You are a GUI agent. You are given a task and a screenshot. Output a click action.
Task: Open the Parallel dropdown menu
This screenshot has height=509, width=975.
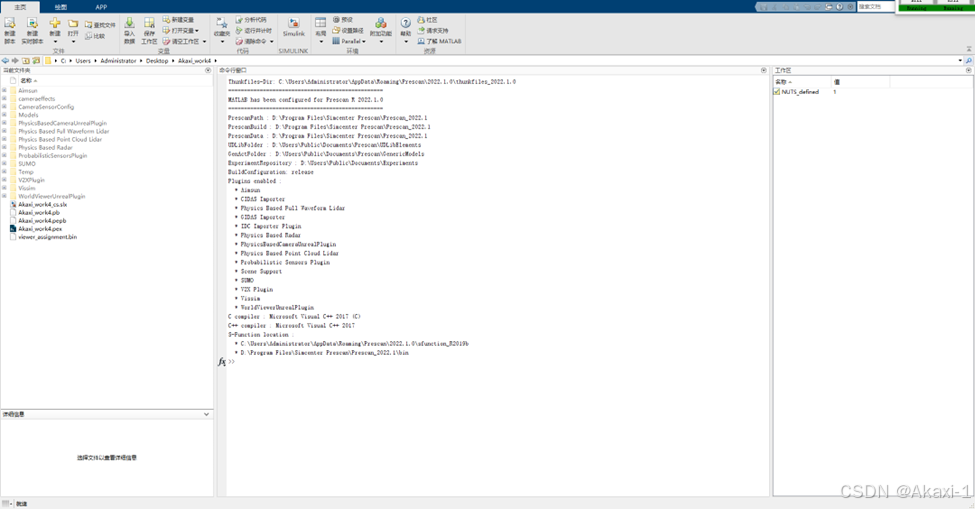pos(349,41)
